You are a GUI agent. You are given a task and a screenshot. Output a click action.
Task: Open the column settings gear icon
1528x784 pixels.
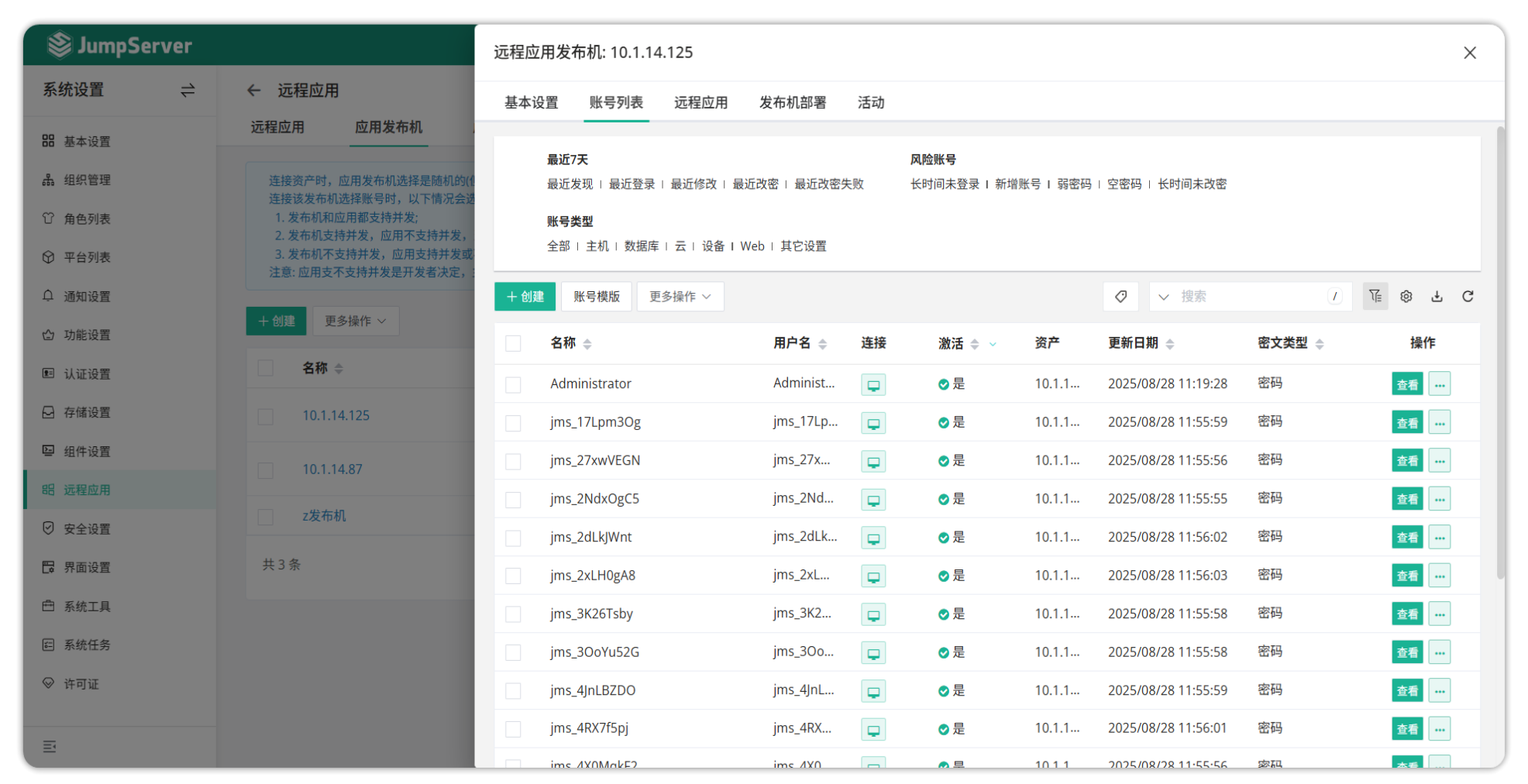click(1406, 297)
